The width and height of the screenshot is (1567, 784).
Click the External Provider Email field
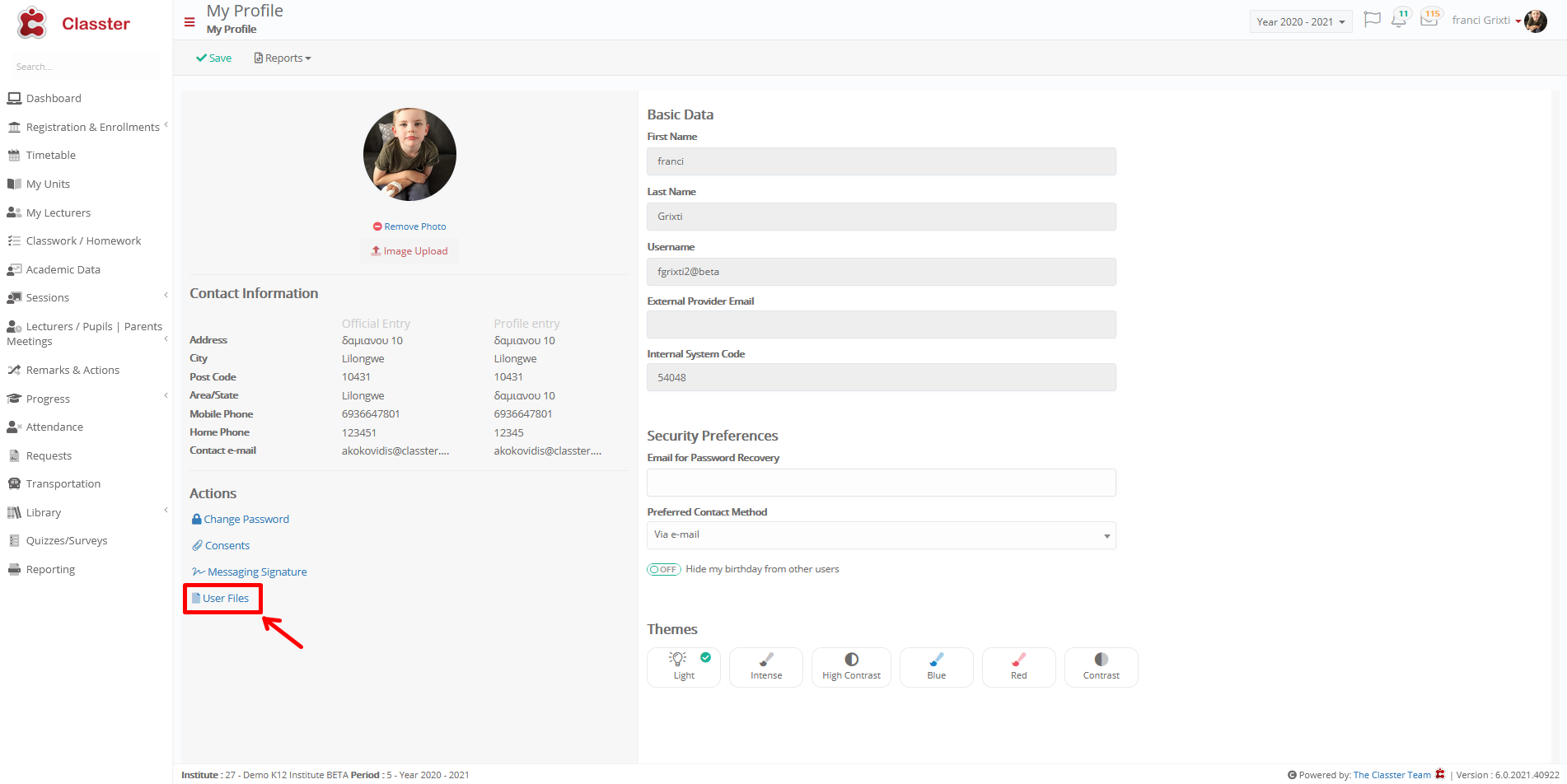[882, 324]
